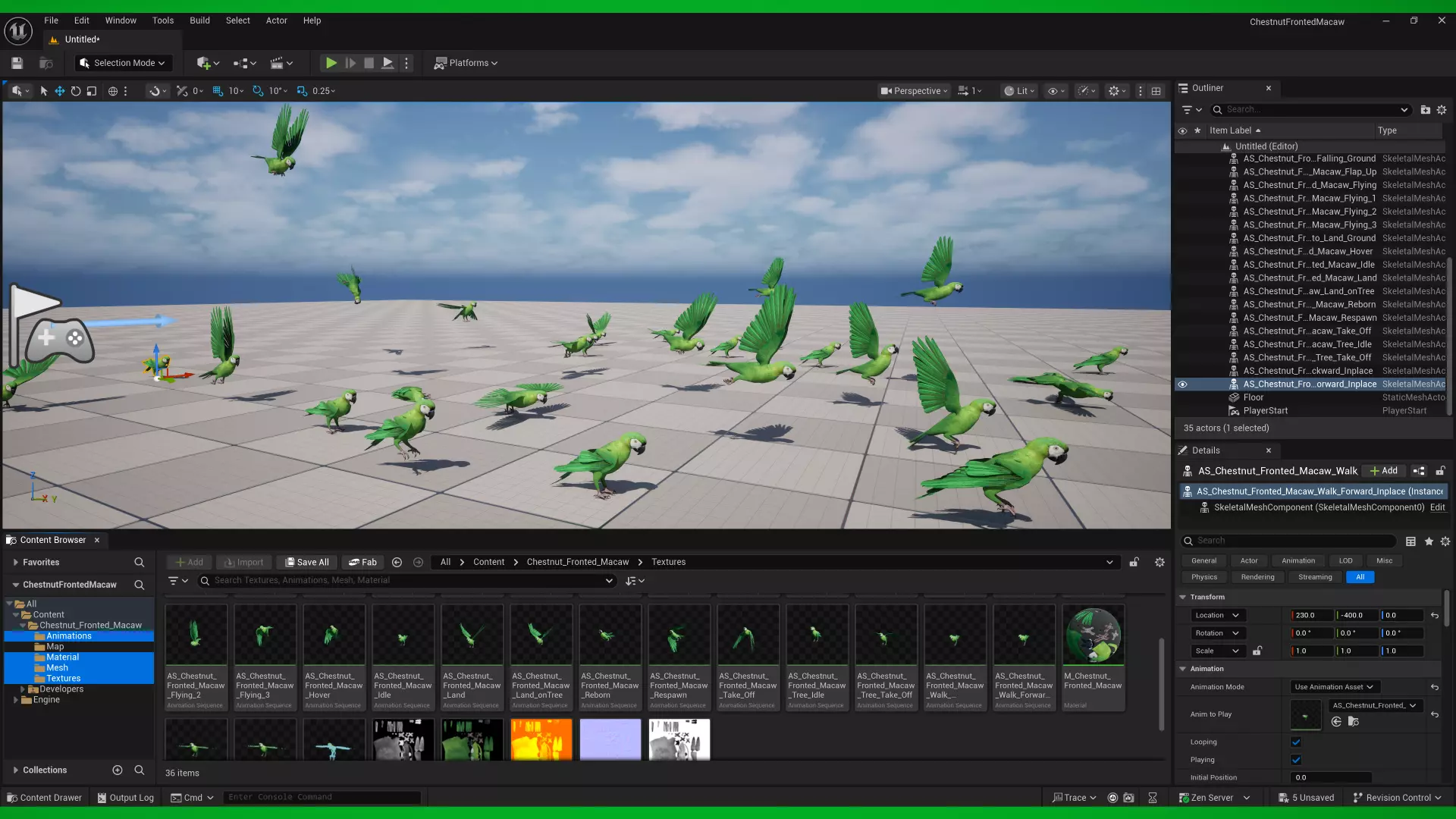Toggle rotation snapping icon next to 10°

tap(258, 91)
